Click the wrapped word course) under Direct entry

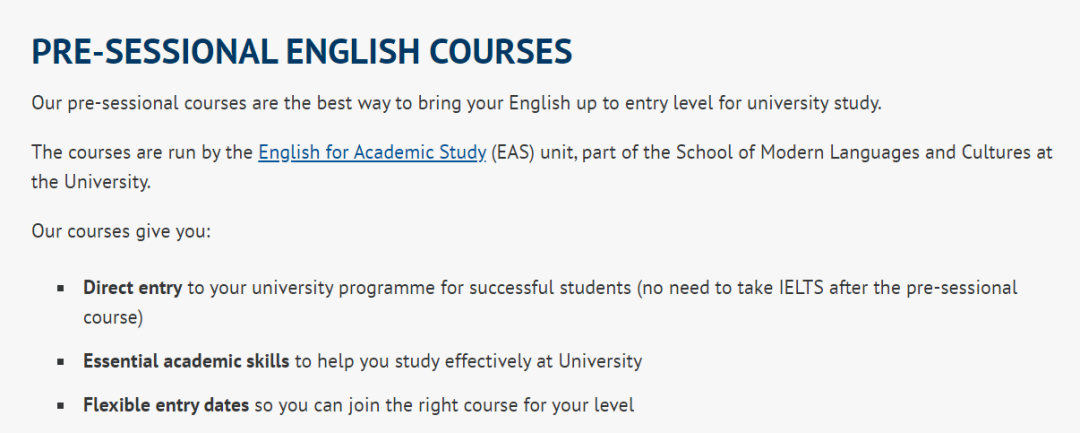point(114,318)
